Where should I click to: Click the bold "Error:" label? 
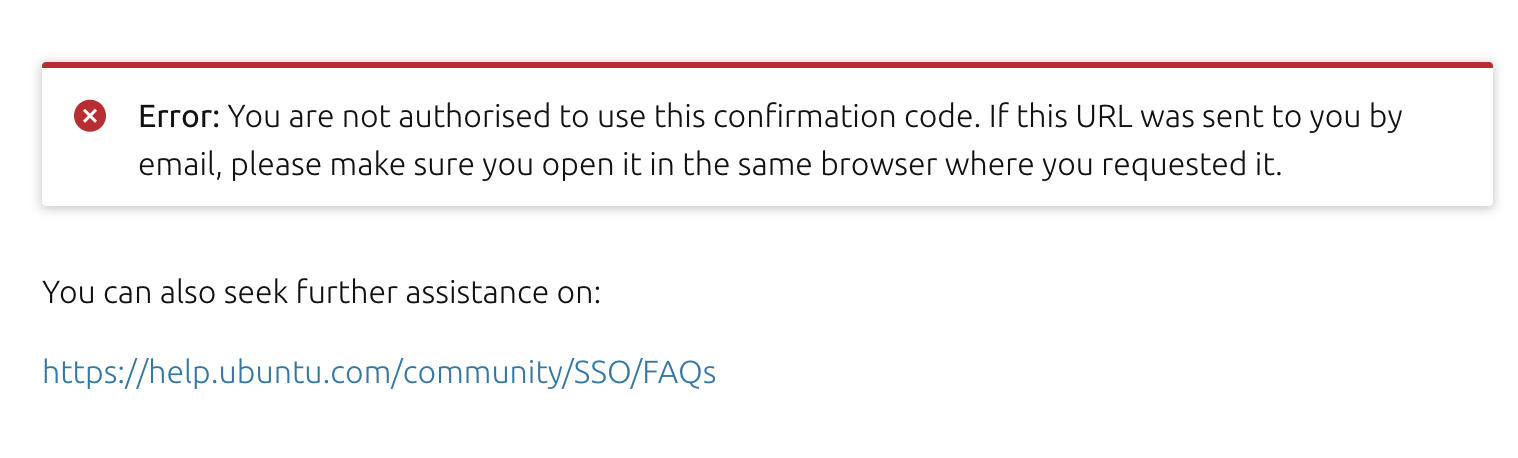tap(179, 117)
